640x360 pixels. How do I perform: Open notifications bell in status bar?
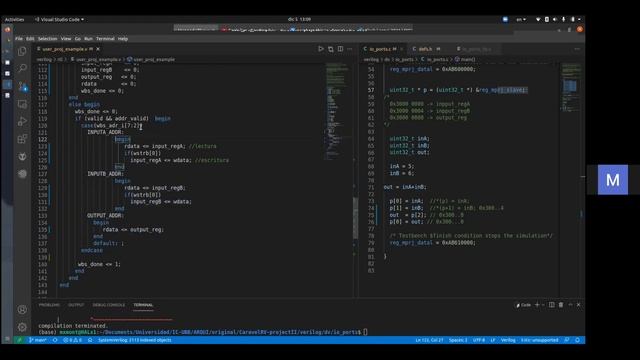pos(577,340)
